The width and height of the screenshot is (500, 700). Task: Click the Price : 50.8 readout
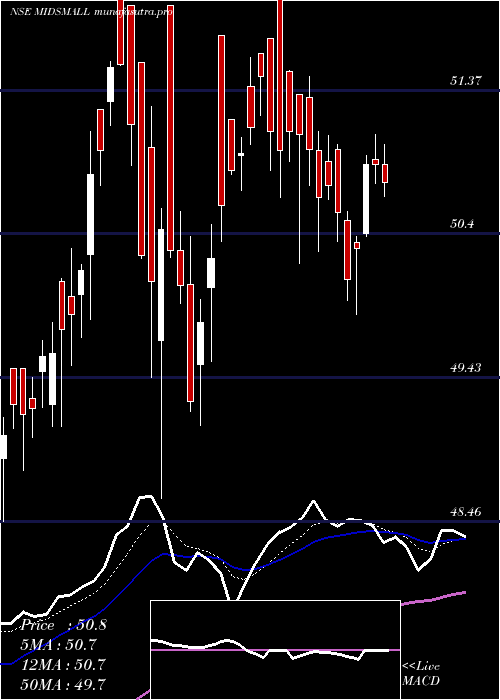[x=64, y=625]
